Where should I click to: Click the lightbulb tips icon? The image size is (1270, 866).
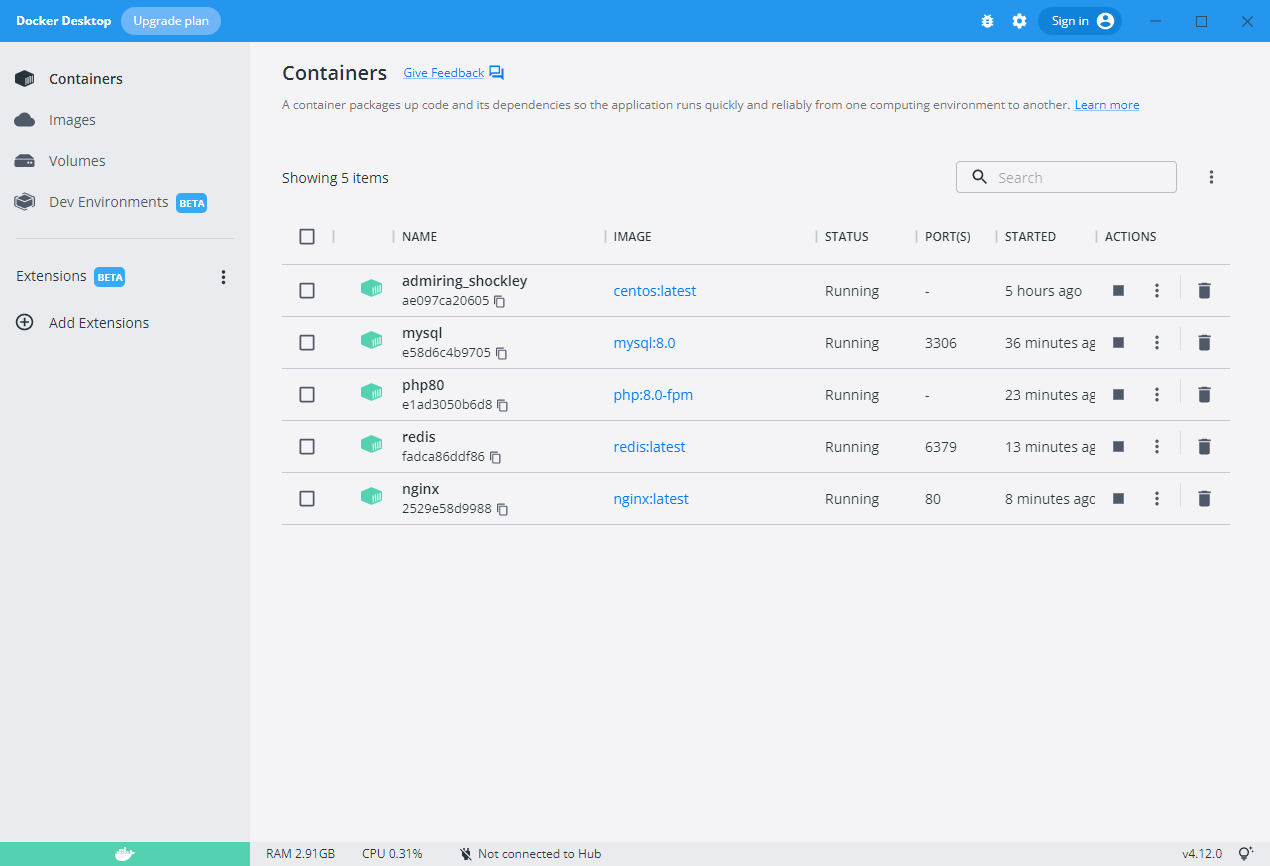click(x=1245, y=854)
